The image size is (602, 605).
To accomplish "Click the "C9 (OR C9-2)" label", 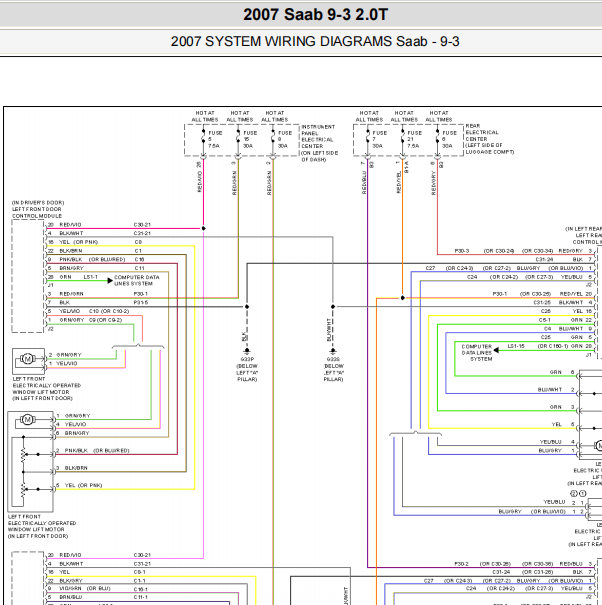I will tap(105, 320).
